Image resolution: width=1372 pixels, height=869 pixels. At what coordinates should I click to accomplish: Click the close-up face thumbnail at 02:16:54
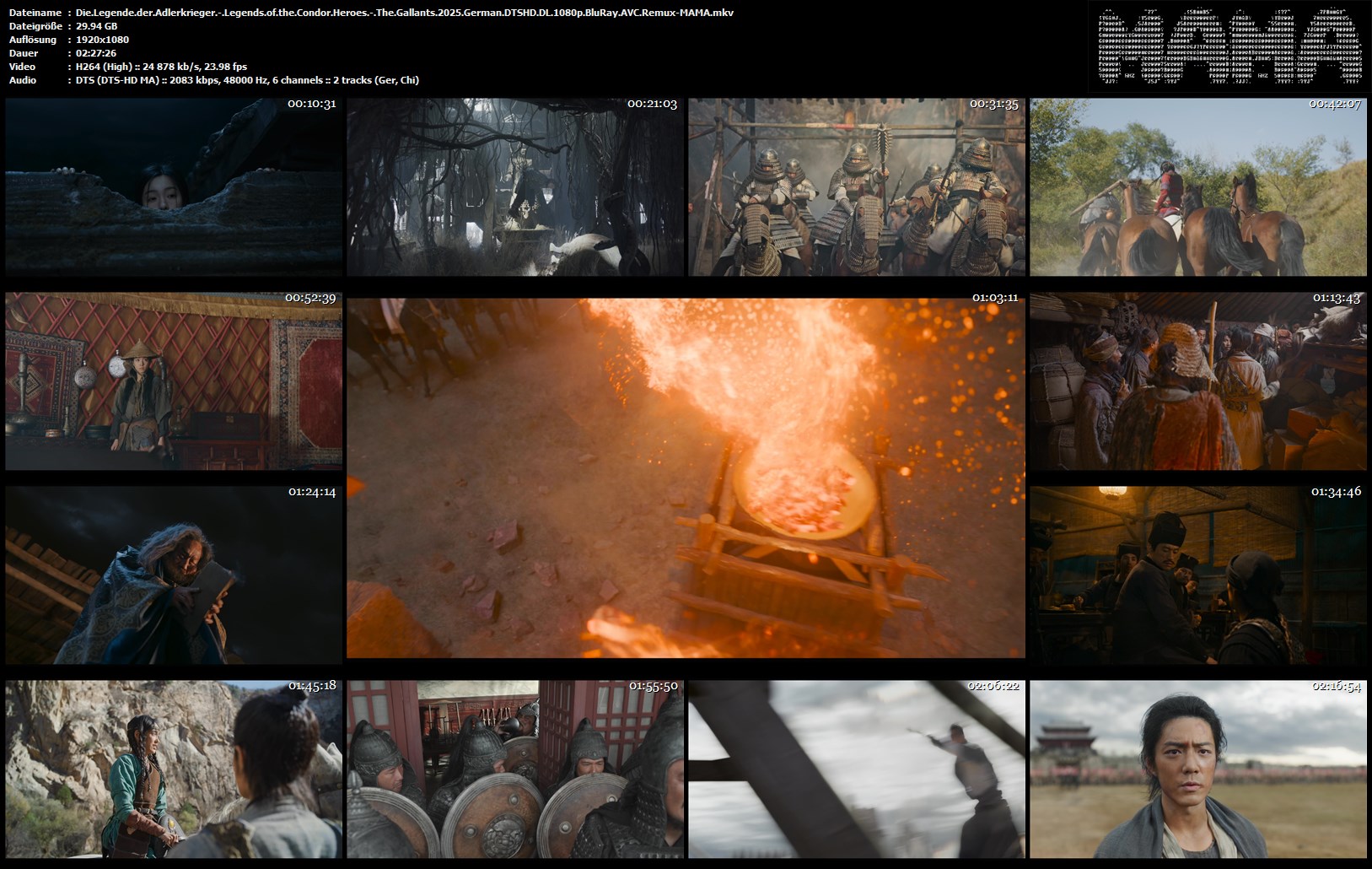point(1198,769)
